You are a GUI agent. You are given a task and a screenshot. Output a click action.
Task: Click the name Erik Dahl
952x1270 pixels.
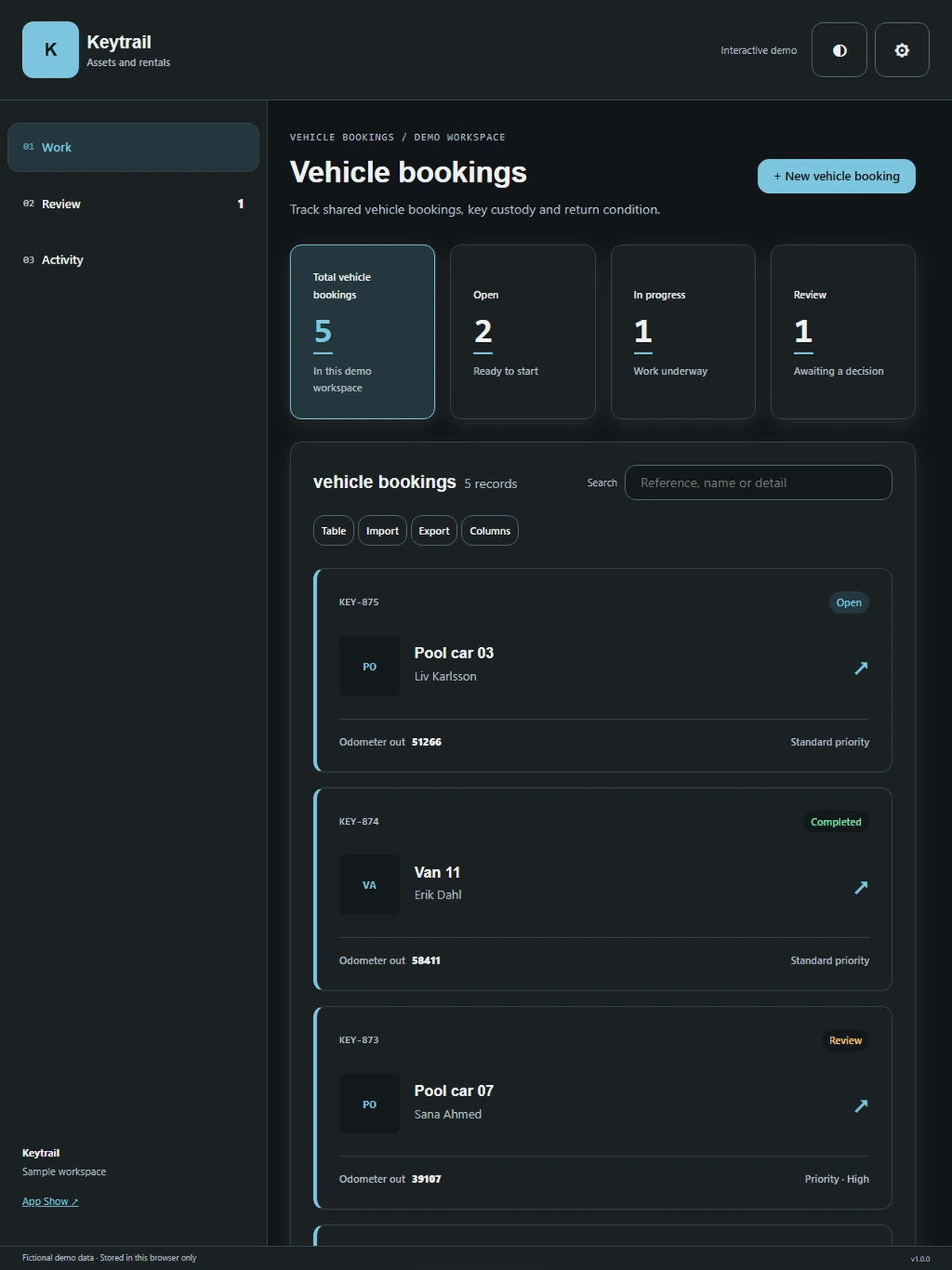click(x=438, y=895)
